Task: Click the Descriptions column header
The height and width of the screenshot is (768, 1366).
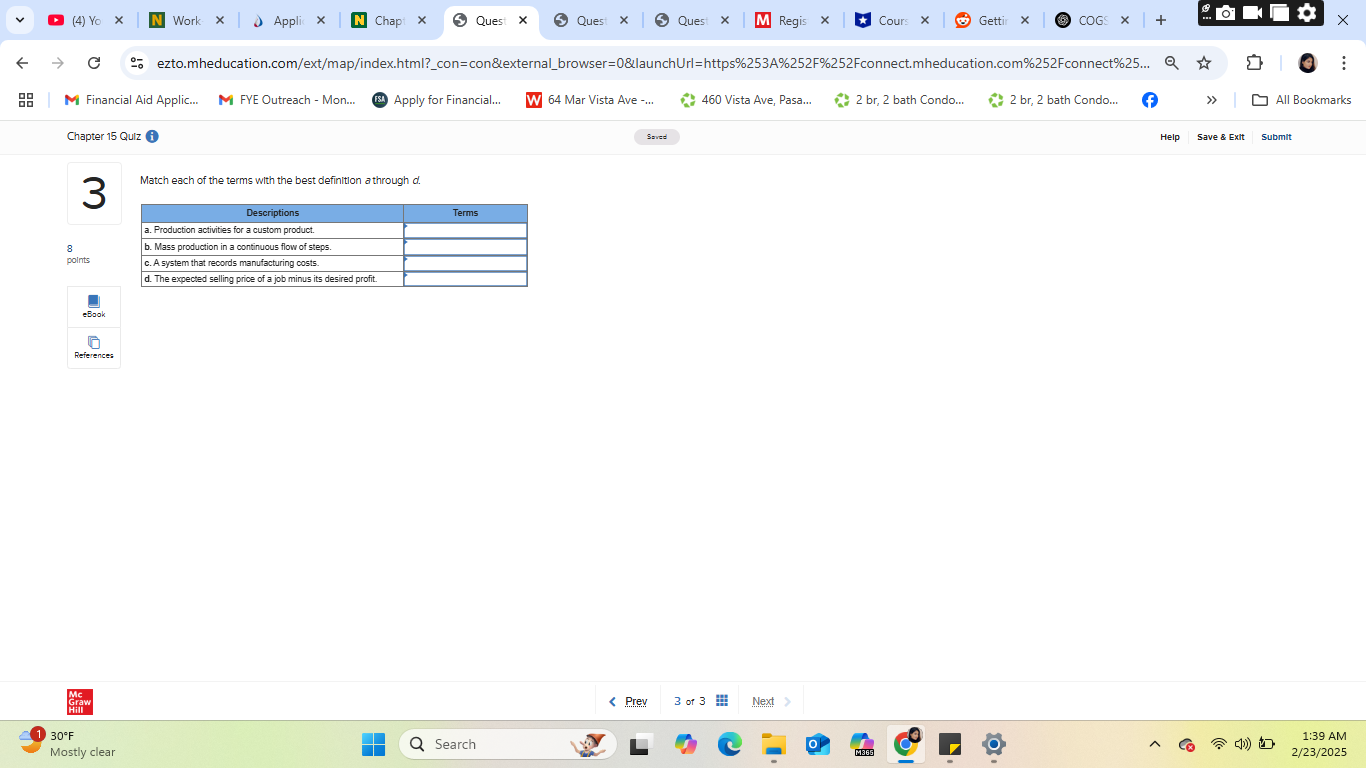Action: (272, 213)
